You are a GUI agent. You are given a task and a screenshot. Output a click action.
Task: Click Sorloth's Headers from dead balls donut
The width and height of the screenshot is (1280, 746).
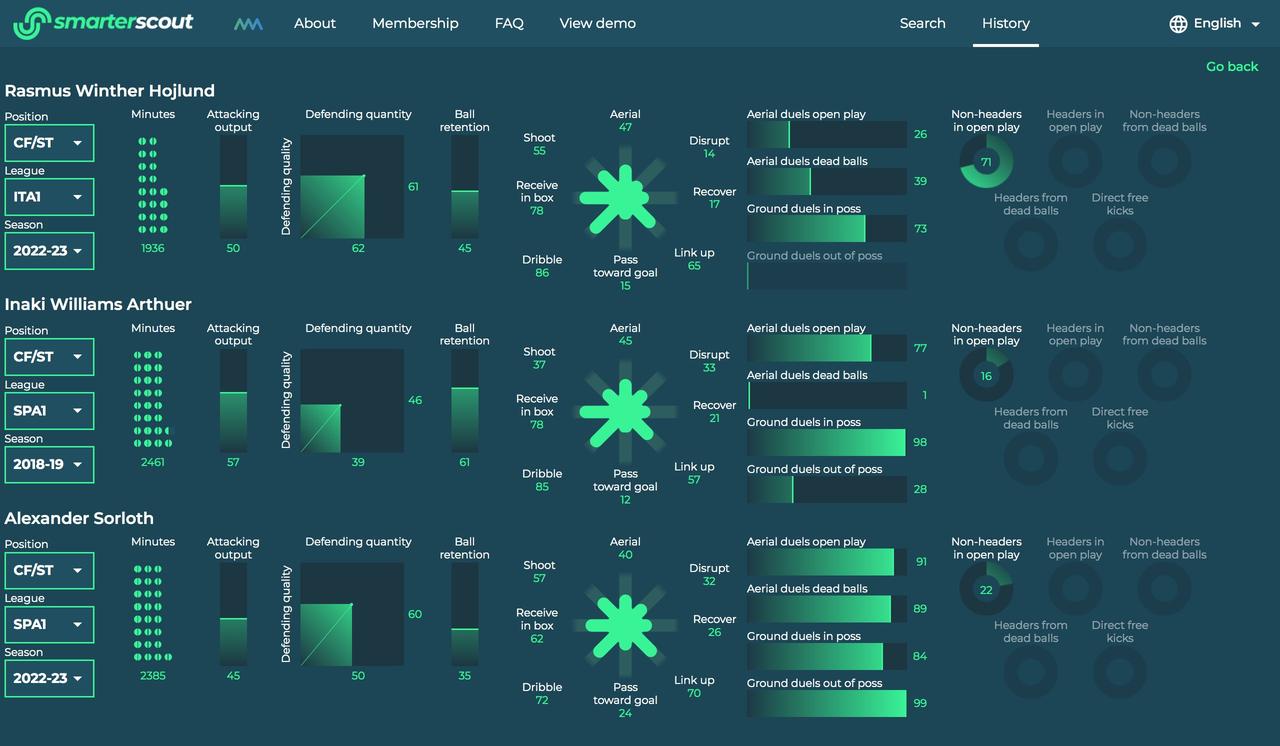coord(1030,673)
